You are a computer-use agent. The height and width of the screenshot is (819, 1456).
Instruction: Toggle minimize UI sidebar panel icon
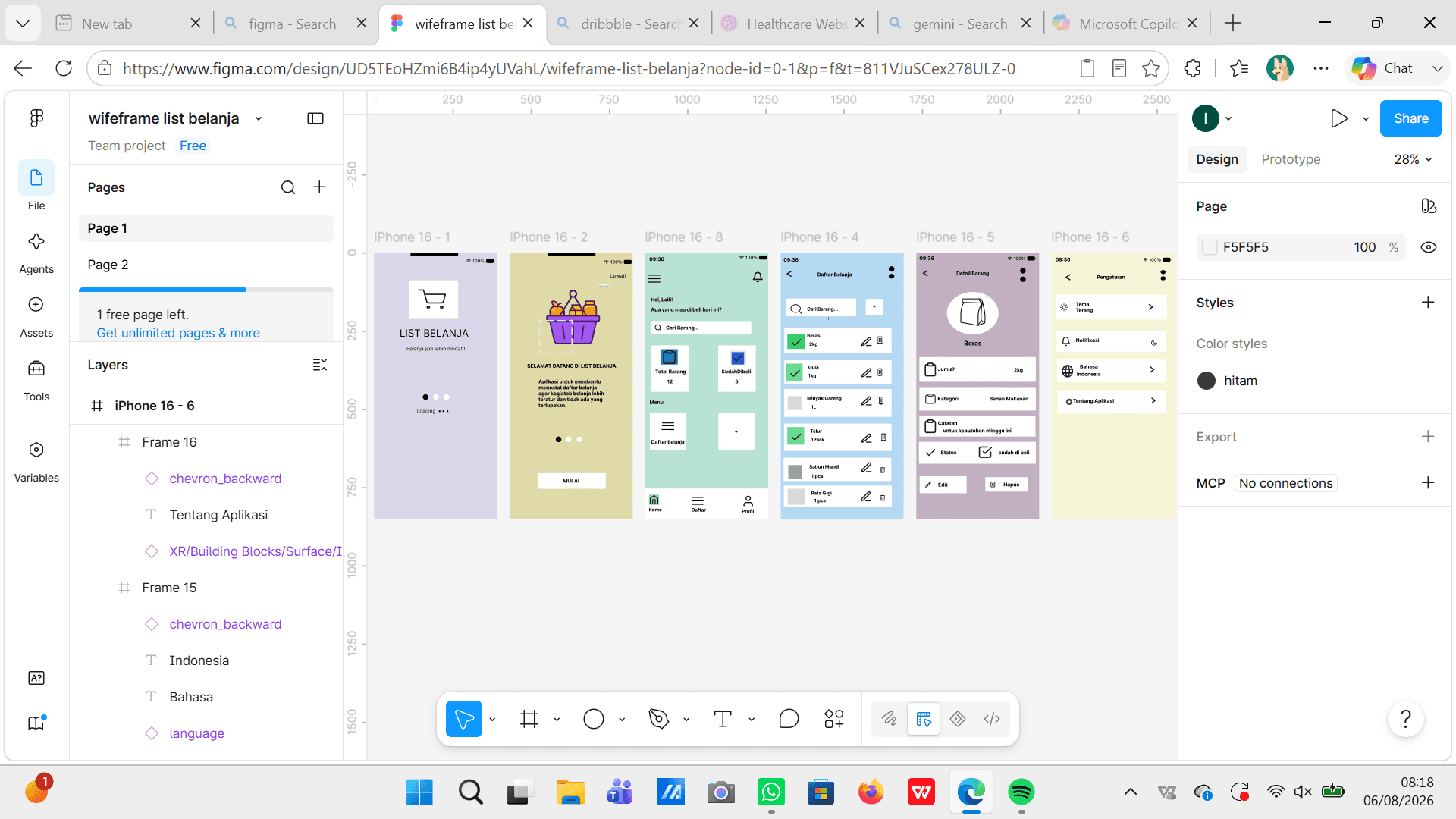click(315, 118)
